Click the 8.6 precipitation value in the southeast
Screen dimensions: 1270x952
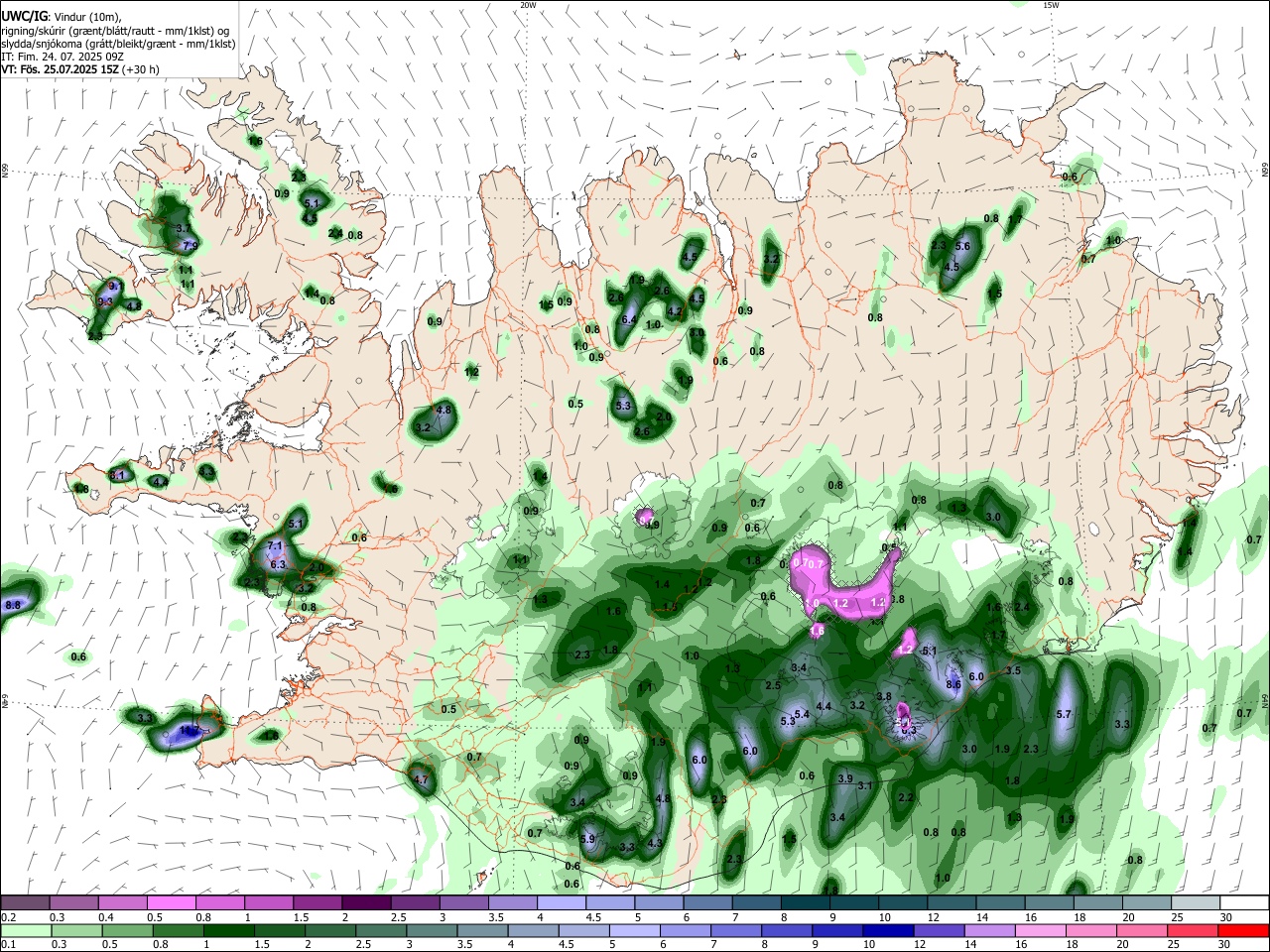point(953,684)
